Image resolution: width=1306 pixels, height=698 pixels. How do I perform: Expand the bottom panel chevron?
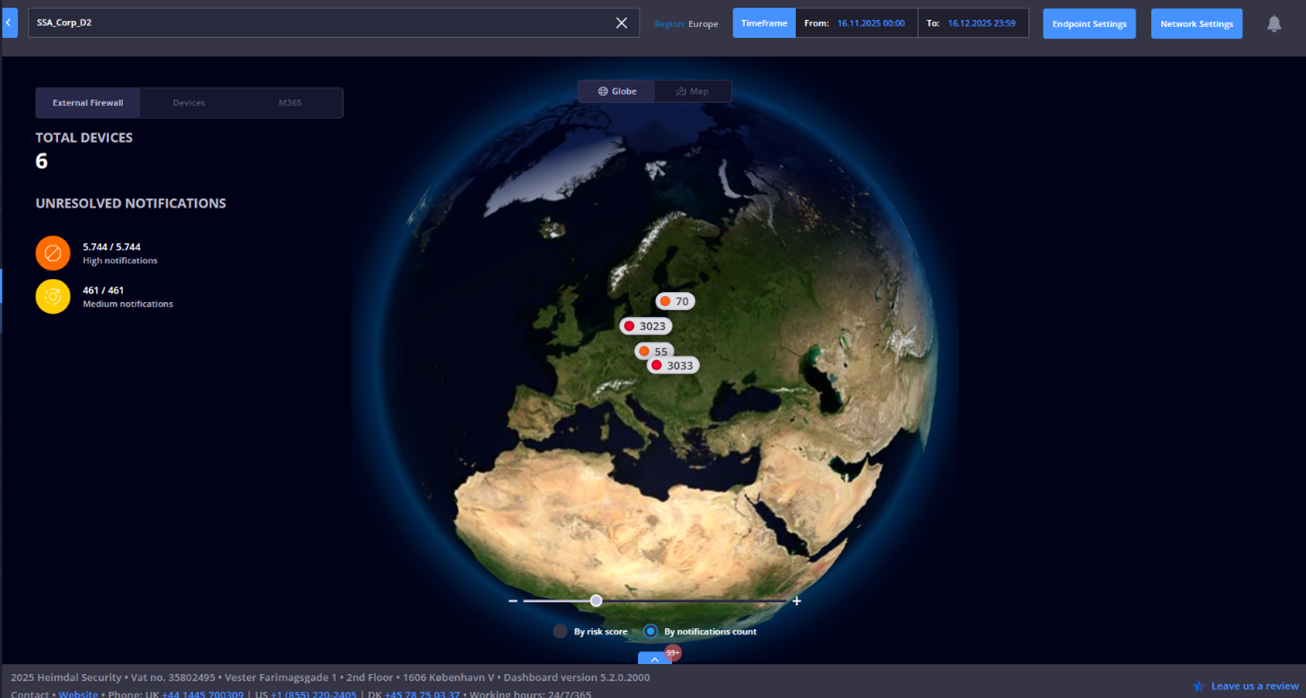point(654,659)
